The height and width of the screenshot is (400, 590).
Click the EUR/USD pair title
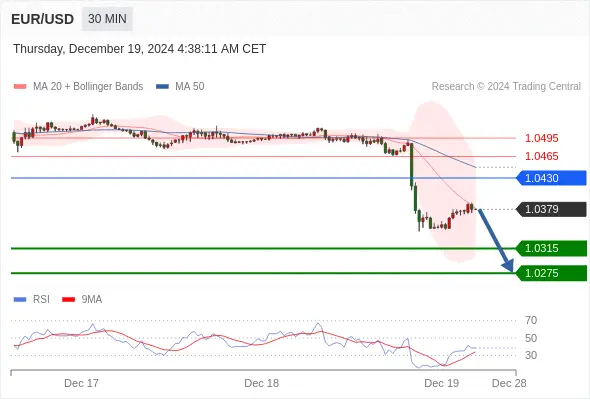click(42, 19)
